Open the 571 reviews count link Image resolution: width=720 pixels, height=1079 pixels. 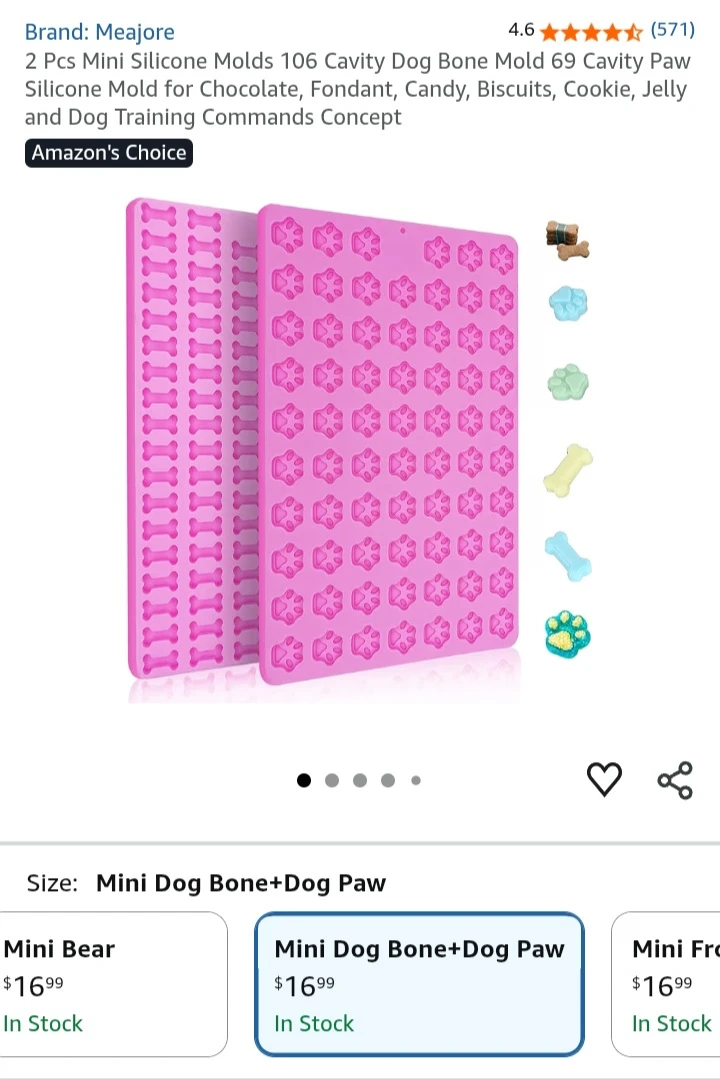(673, 30)
